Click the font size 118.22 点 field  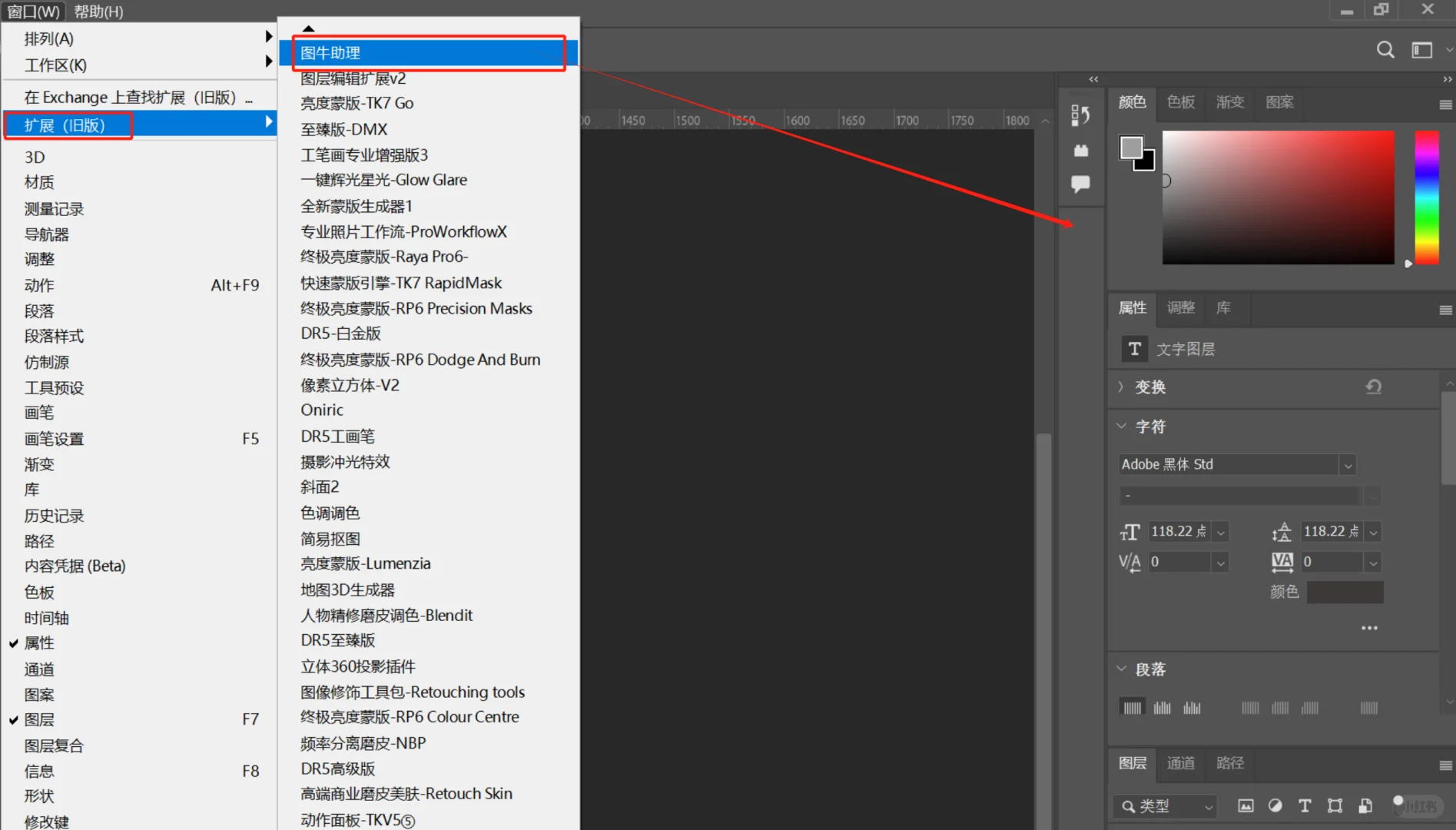coord(1179,532)
